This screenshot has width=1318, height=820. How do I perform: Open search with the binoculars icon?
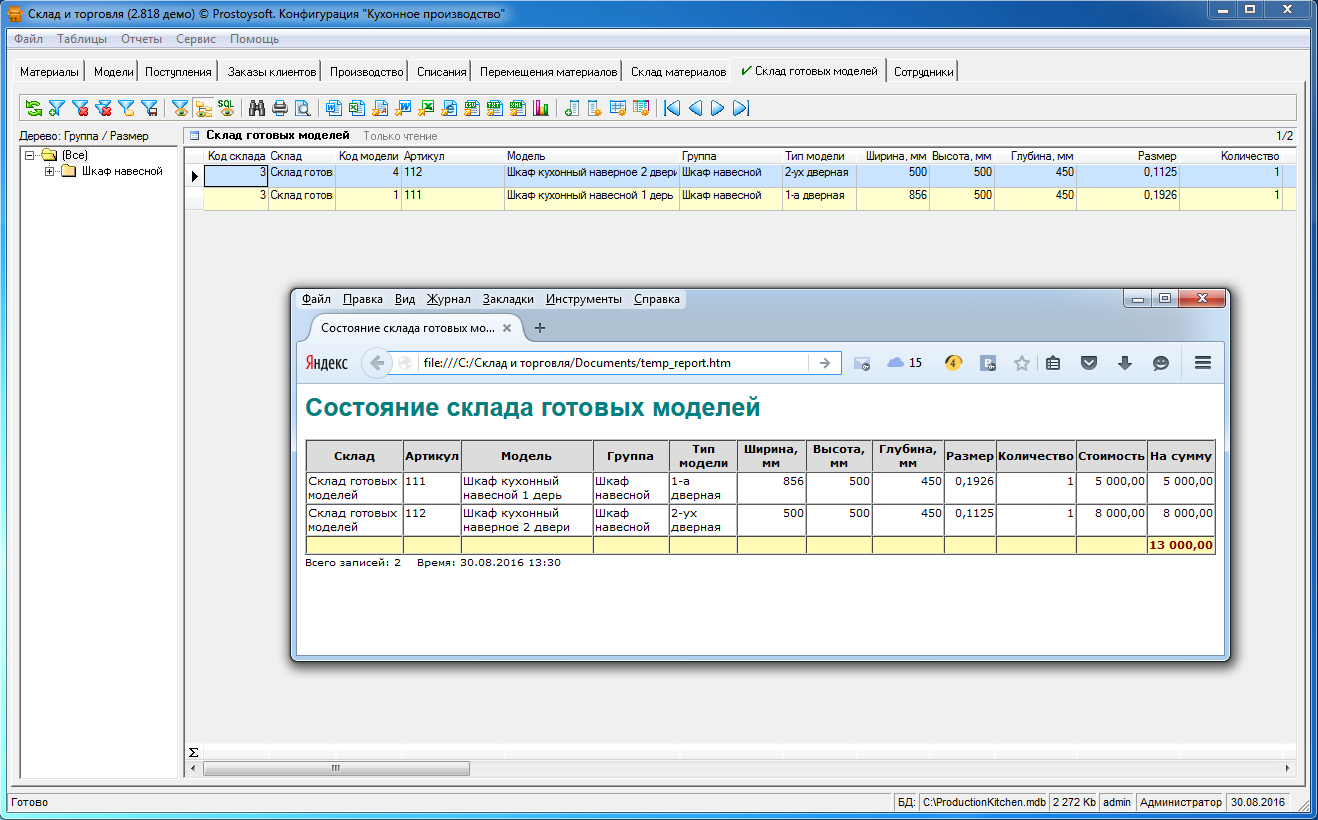point(257,108)
